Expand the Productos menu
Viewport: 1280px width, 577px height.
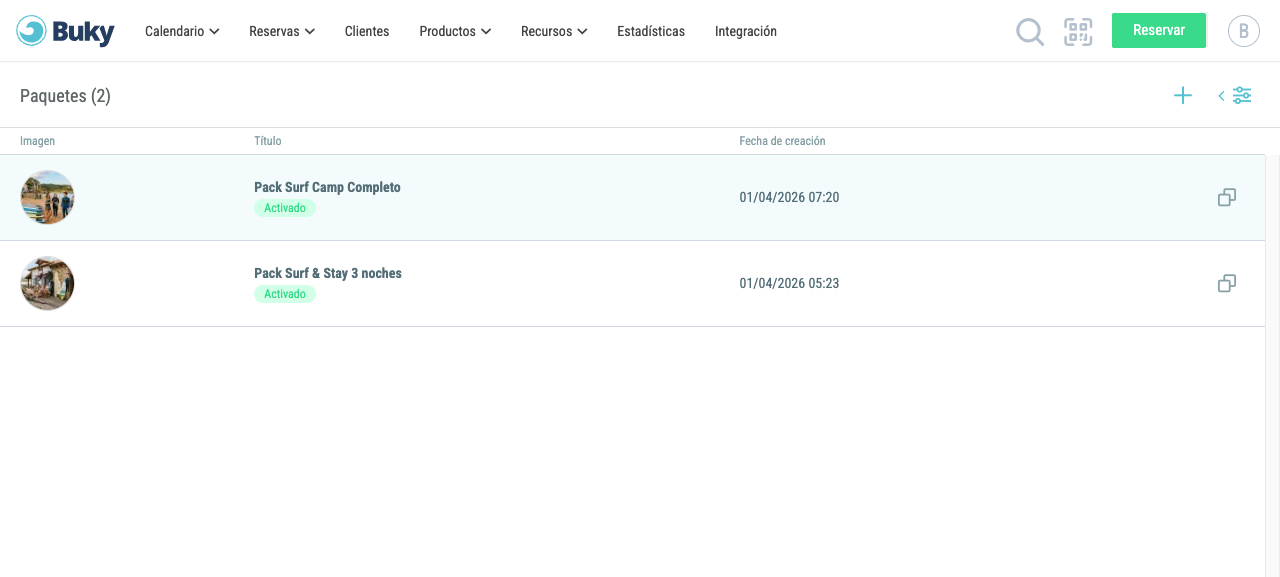[455, 31]
